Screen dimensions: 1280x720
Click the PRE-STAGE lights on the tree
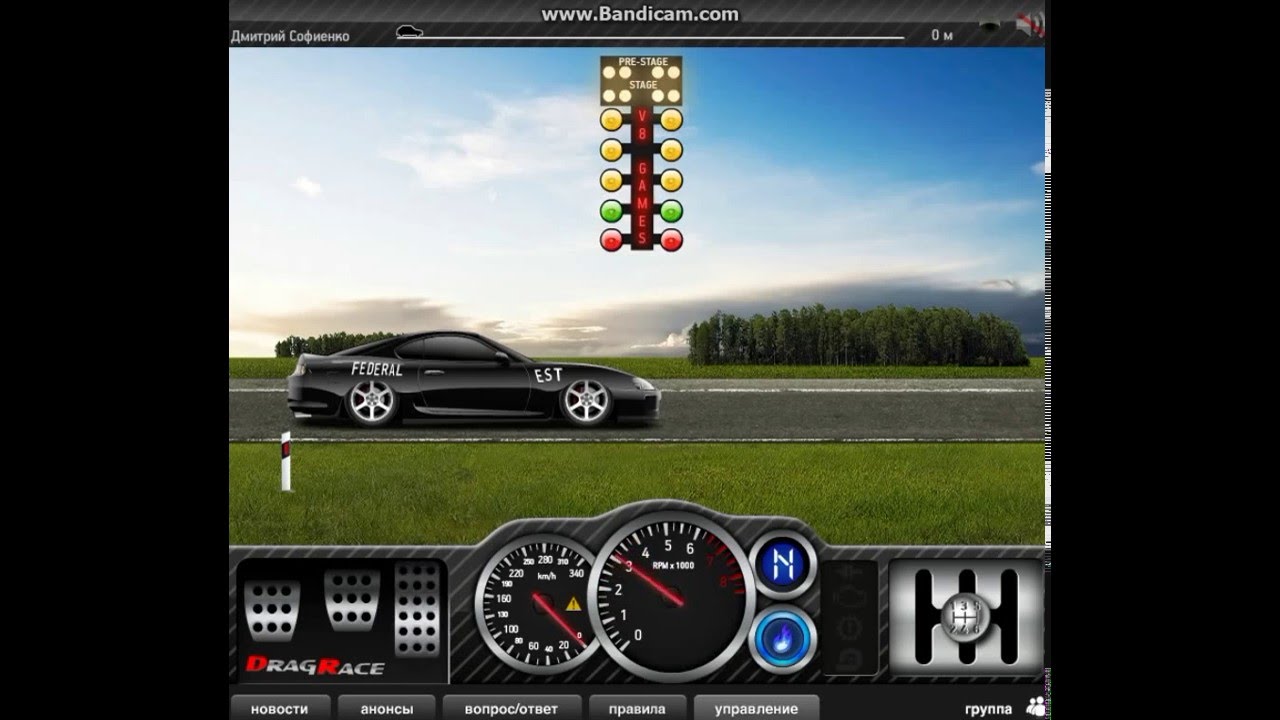(x=641, y=71)
